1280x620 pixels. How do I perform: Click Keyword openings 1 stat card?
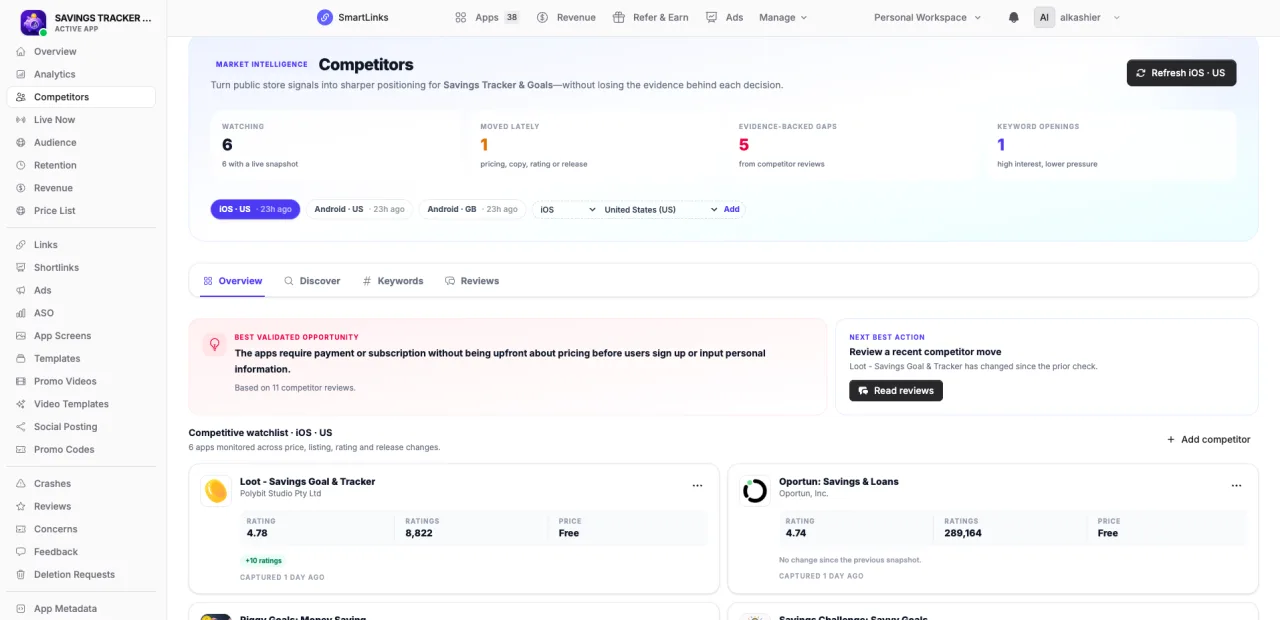click(x=1111, y=146)
